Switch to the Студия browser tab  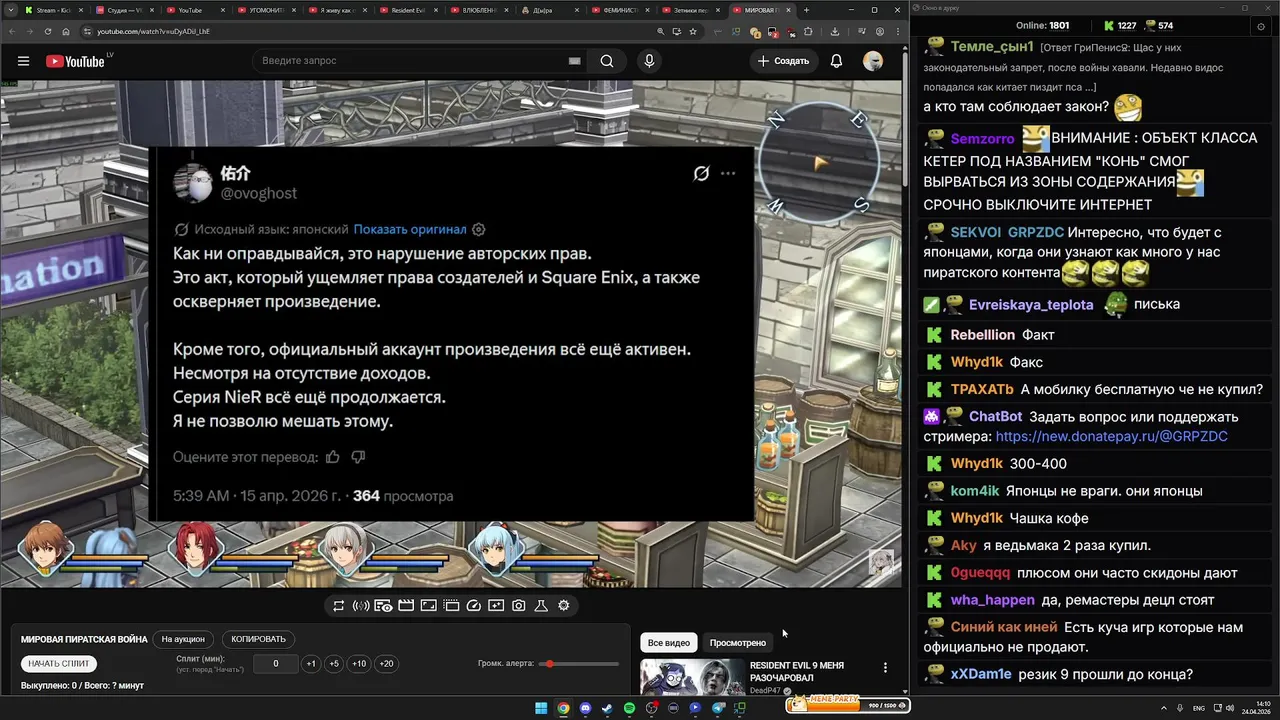pyautogui.click(x=125, y=10)
